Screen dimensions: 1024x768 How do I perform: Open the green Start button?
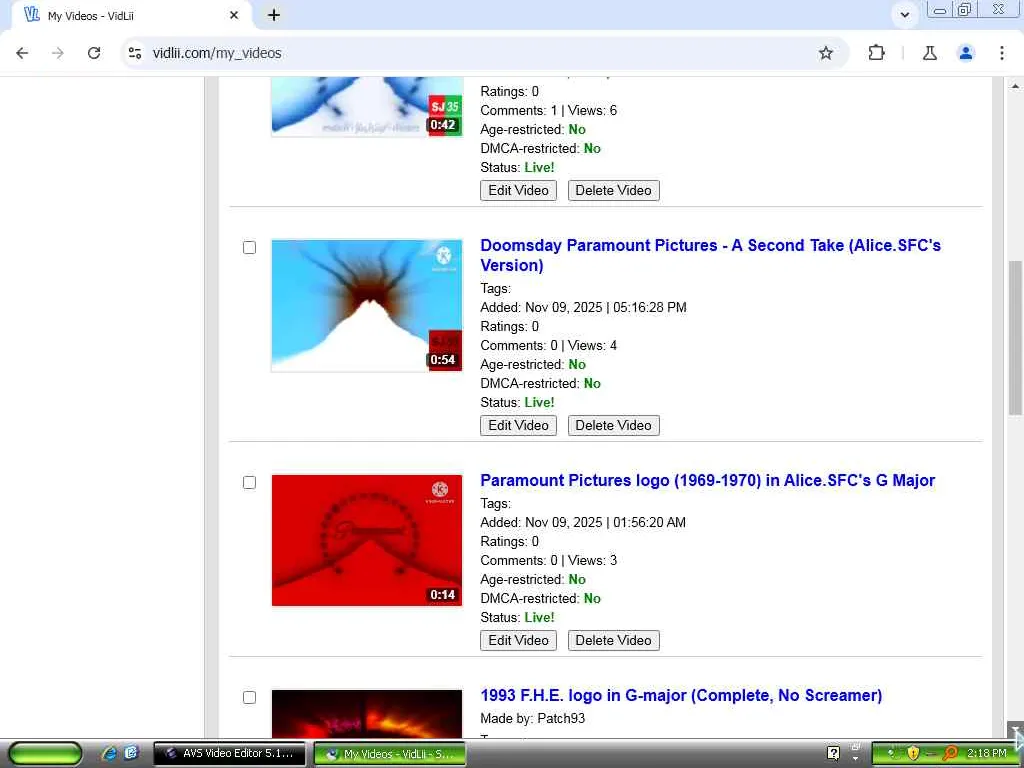pos(44,754)
